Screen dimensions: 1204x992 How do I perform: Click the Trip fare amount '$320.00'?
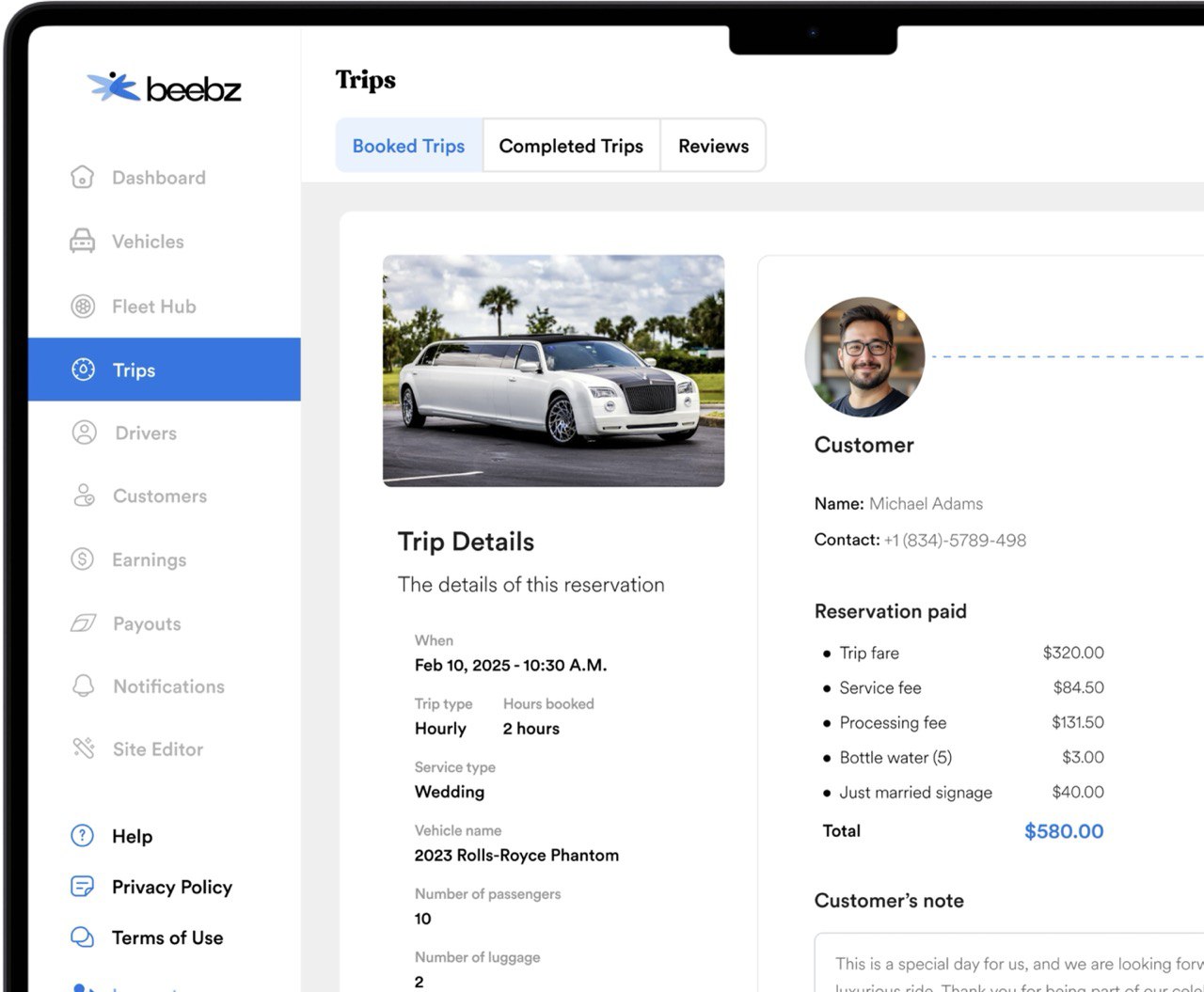click(x=1073, y=653)
